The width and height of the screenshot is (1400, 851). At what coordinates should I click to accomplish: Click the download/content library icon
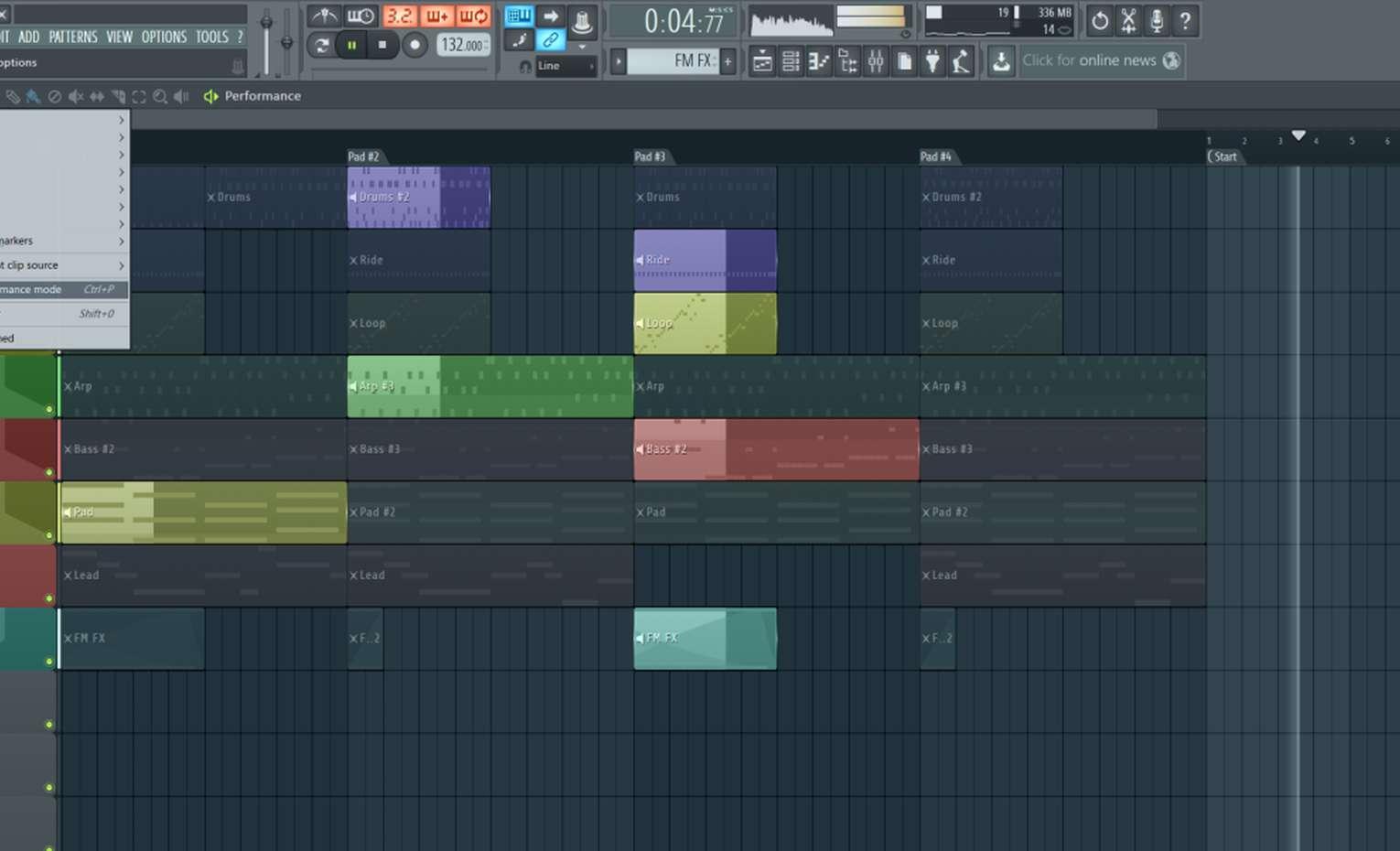1001,61
